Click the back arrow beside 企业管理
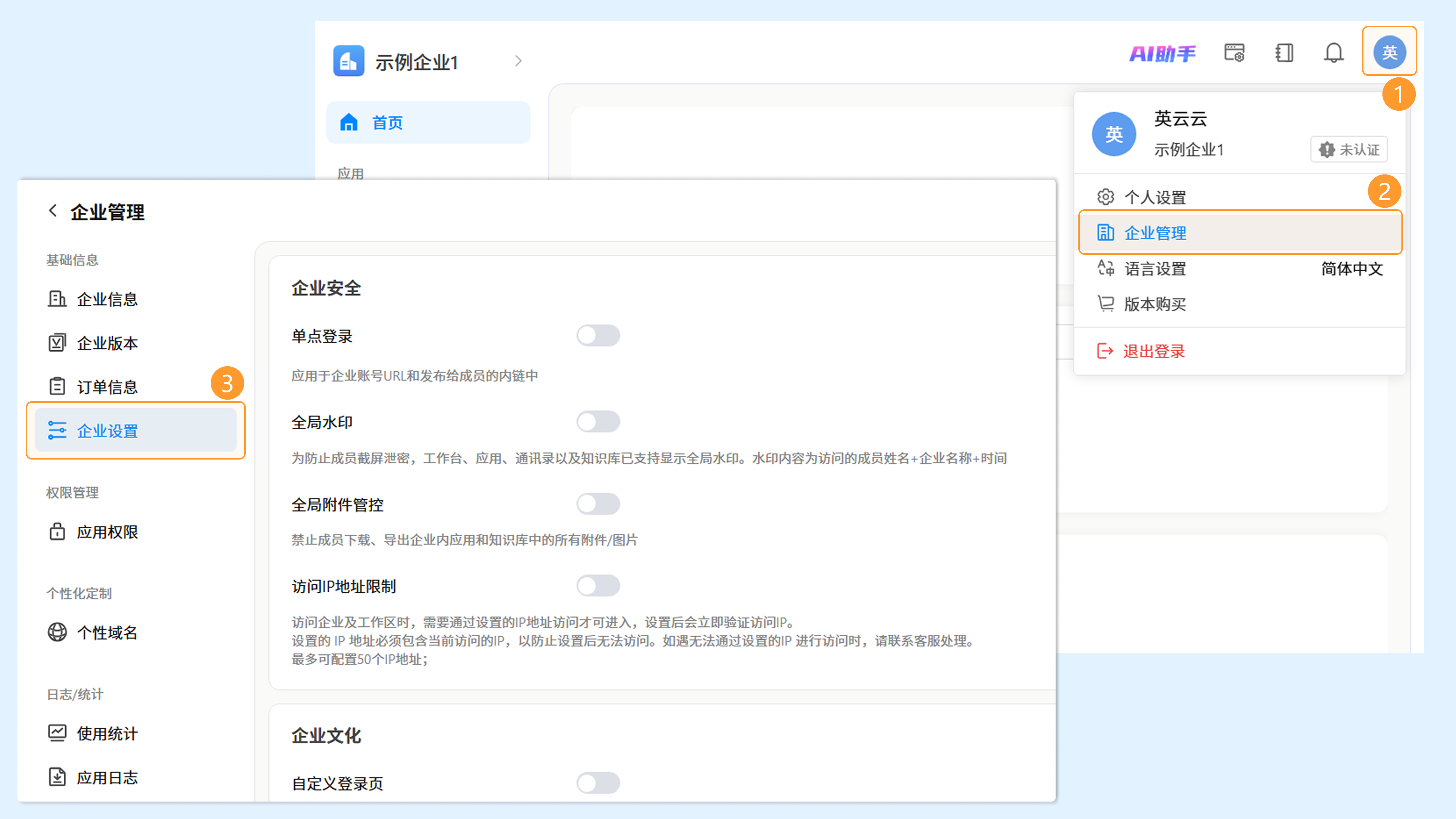 [x=53, y=211]
